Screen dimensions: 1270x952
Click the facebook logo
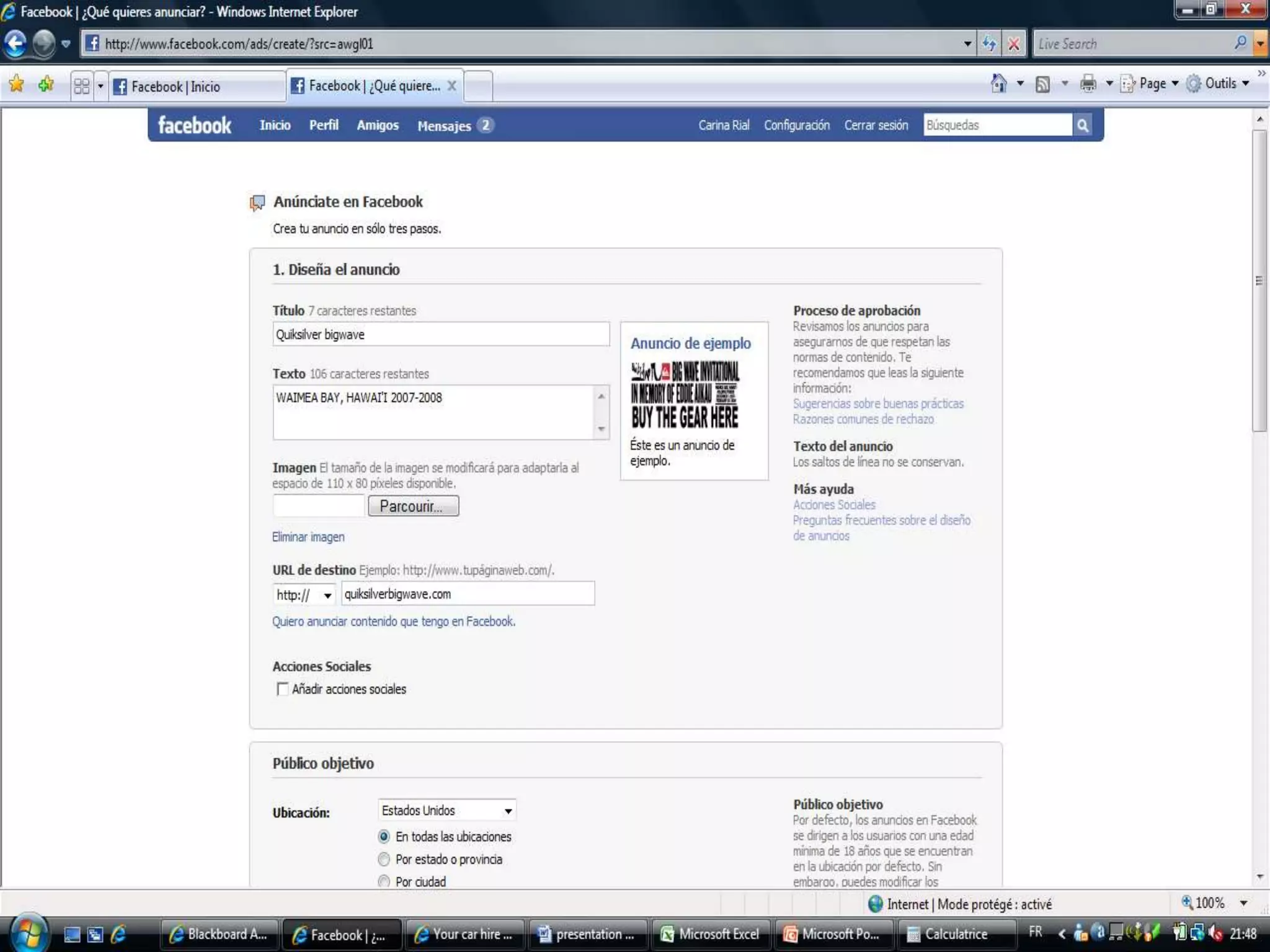click(194, 125)
